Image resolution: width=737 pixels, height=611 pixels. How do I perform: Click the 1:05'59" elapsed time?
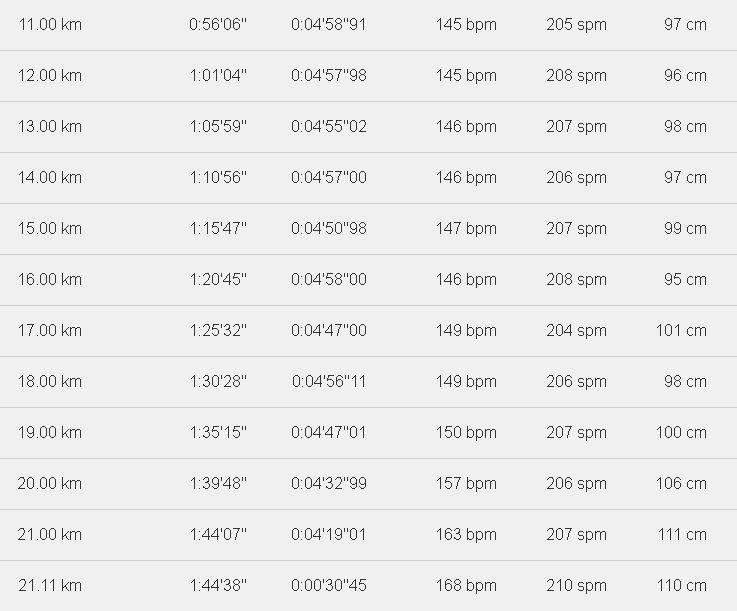(x=218, y=126)
